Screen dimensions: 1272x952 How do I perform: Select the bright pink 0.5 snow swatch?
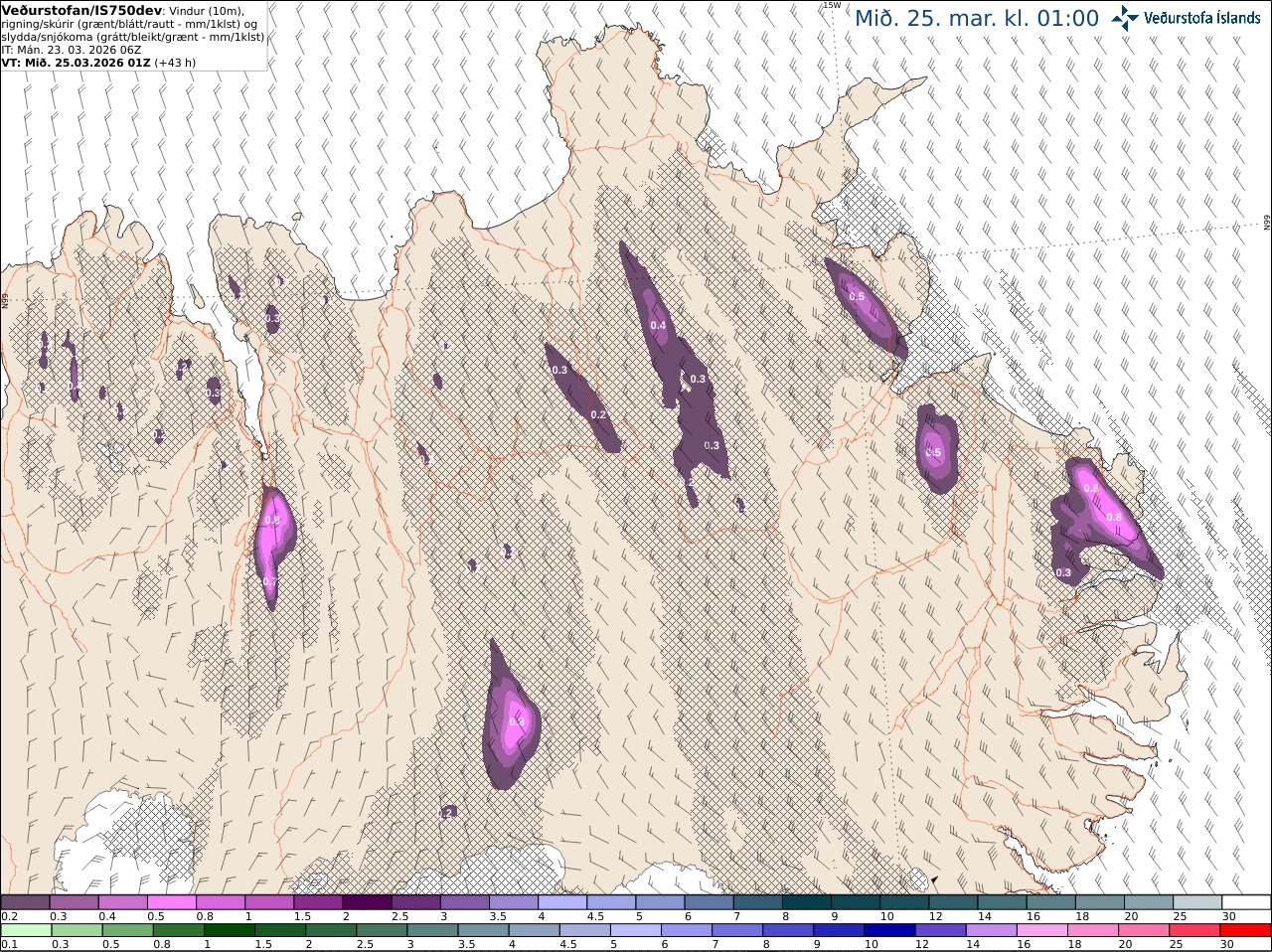tap(172, 902)
